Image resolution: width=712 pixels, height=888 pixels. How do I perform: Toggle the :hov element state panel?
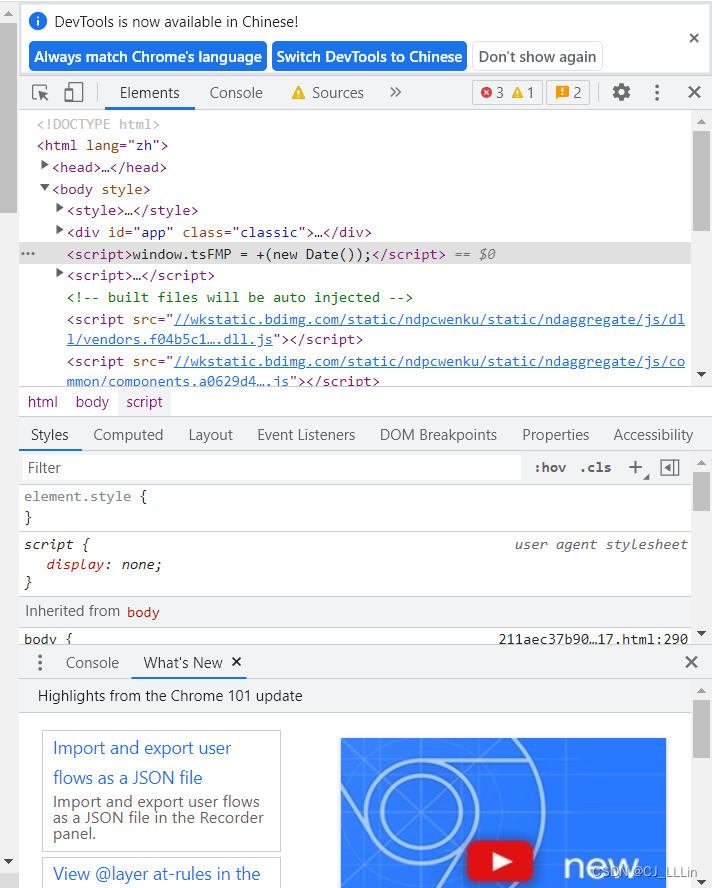point(550,468)
